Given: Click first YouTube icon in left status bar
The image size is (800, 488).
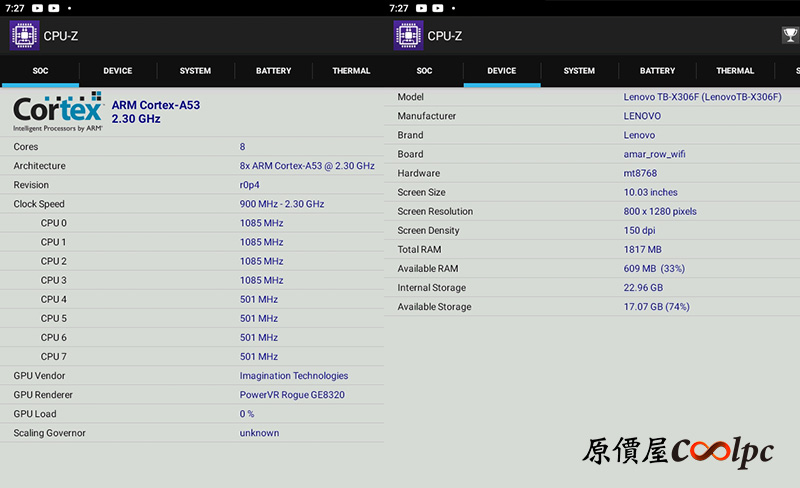Looking at the screenshot, I should [37, 8].
